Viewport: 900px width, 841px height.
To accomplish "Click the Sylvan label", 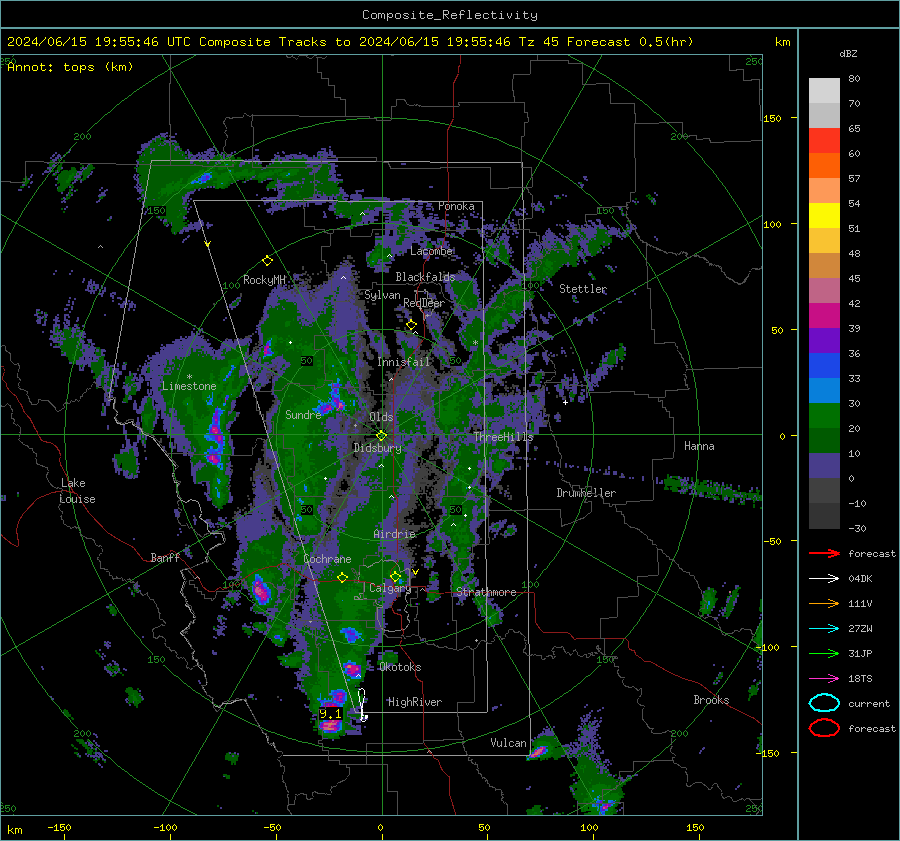I will point(382,295).
